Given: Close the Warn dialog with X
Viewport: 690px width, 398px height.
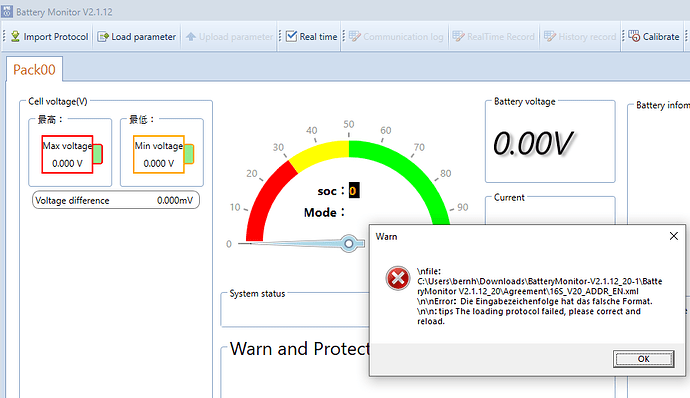Looking at the screenshot, I should pos(673,236).
